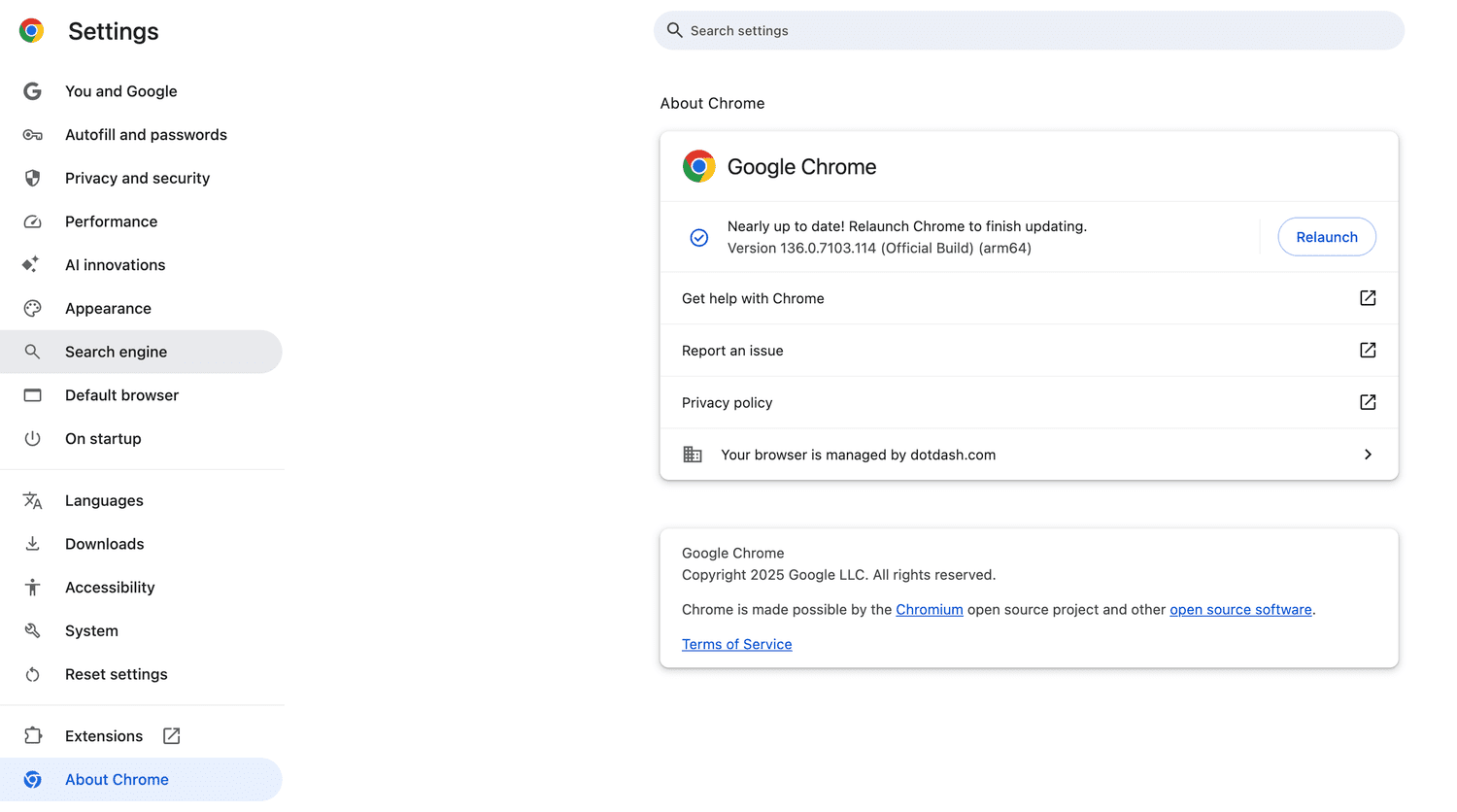Image resolution: width=1457 pixels, height=812 pixels.
Task: Expand the managed by dotdash.com chevron
Action: [1367, 455]
